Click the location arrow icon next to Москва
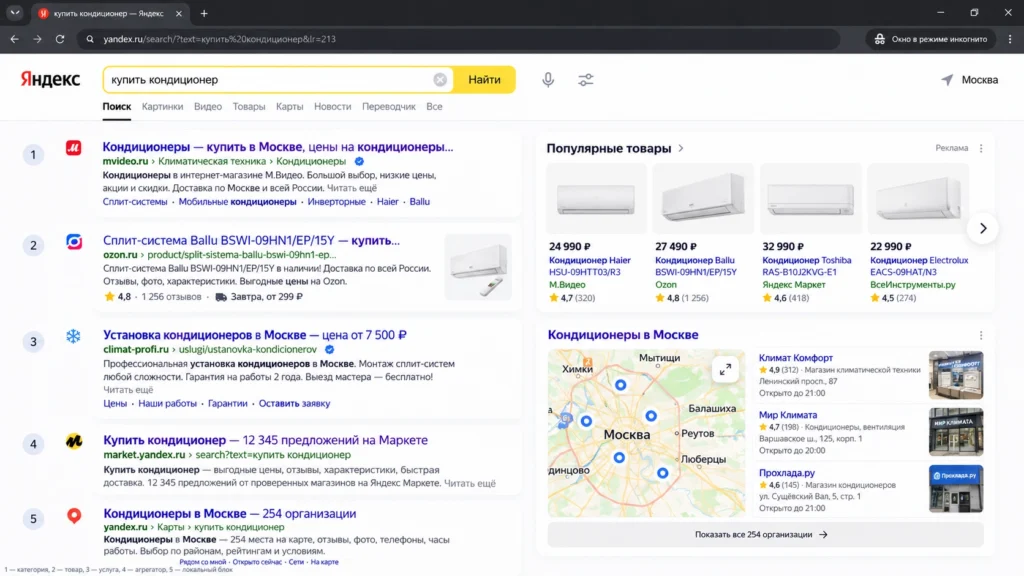The height and width of the screenshot is (576, 1024). pos(947,80)
